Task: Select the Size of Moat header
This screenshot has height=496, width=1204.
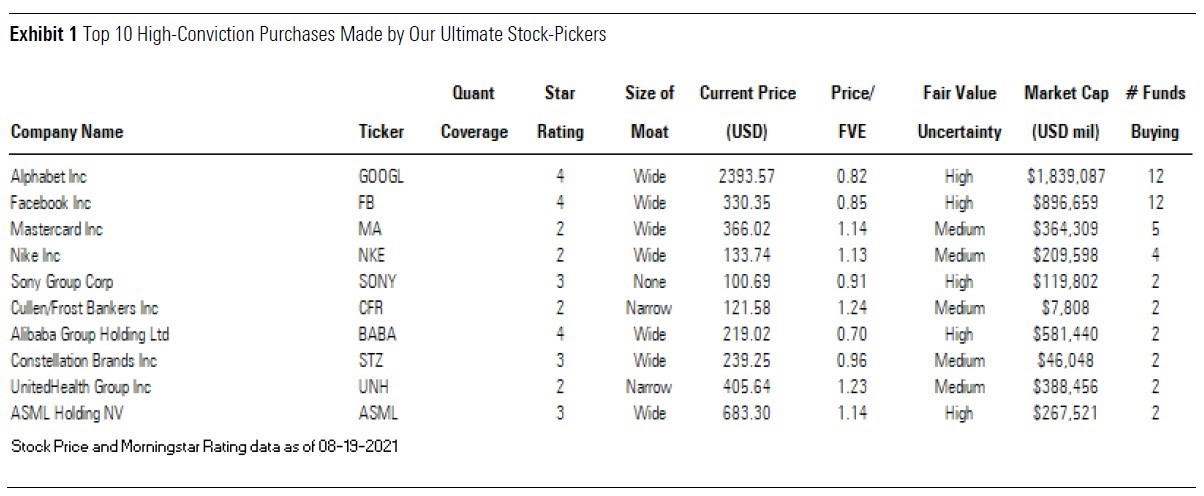Action: tap(649, 112)
